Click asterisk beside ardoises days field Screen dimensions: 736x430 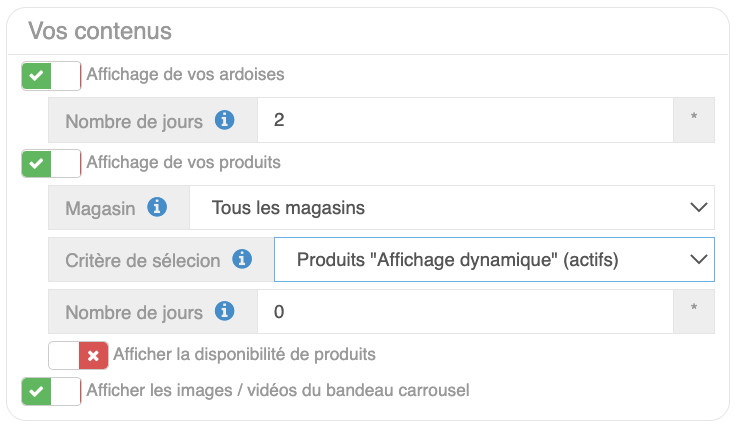tap(694, 121)
